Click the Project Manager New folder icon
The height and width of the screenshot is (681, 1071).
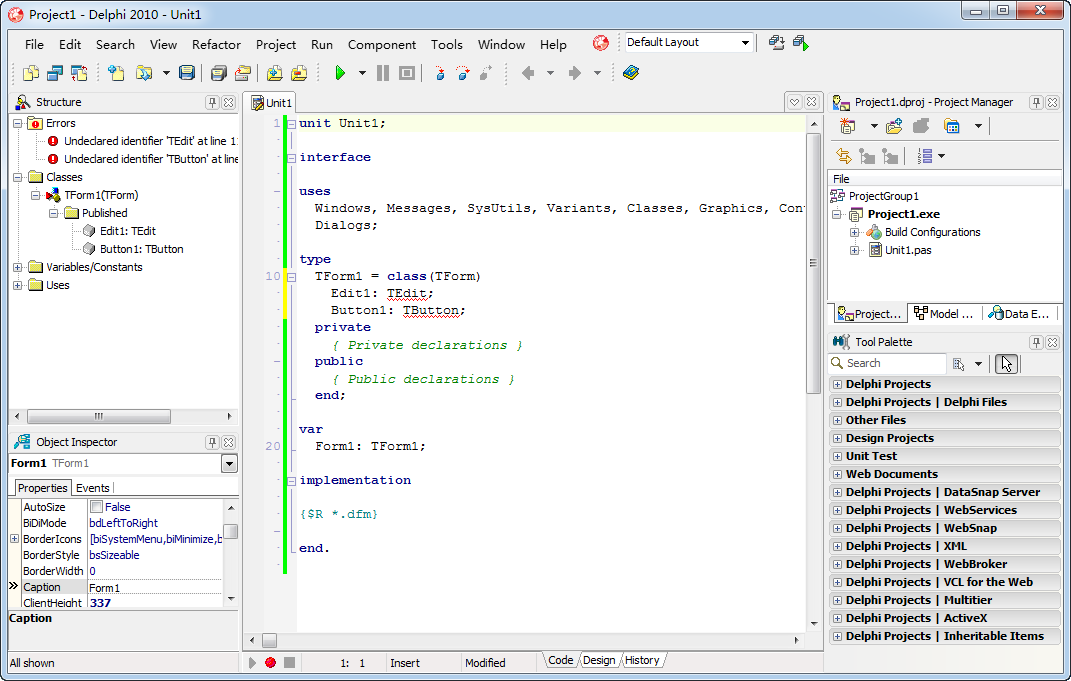(x=894, y=126)
